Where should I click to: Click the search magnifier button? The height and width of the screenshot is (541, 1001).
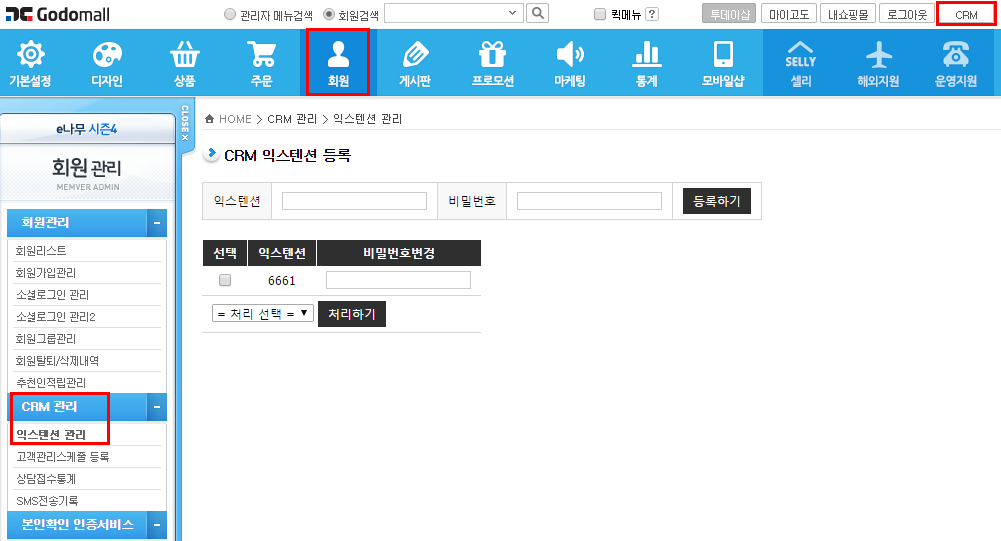(x=538, y=13)
